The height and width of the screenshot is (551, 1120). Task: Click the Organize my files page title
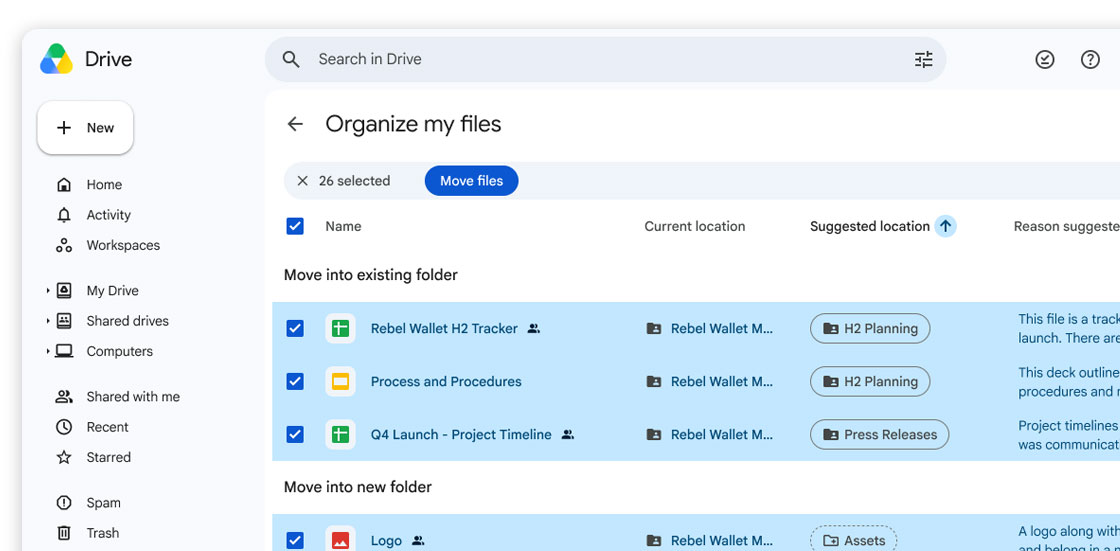pos(414,124)
